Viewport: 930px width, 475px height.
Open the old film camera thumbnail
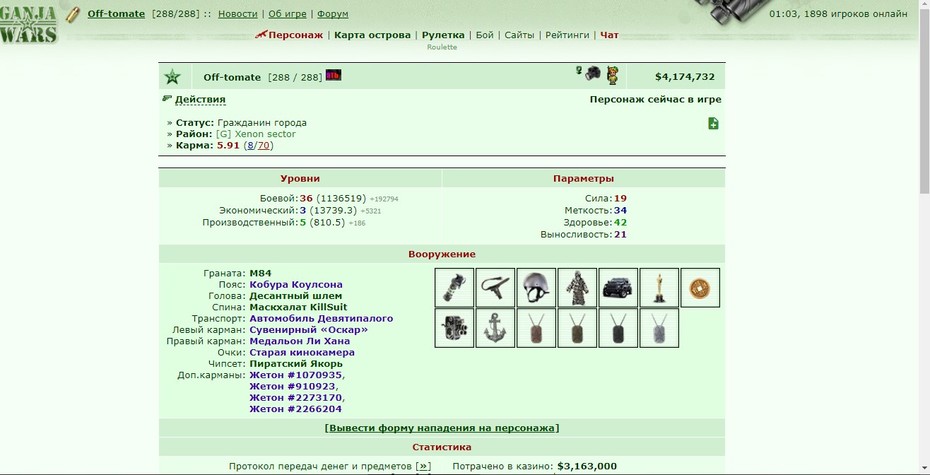coord(454,327)
